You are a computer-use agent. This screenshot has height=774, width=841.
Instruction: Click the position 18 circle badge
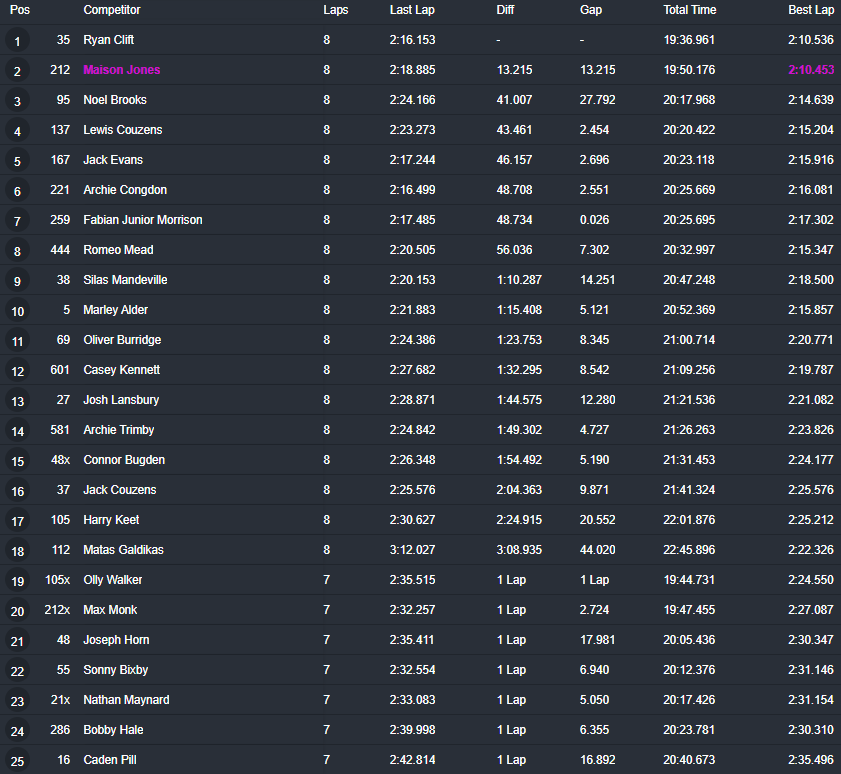pos(18,551)
